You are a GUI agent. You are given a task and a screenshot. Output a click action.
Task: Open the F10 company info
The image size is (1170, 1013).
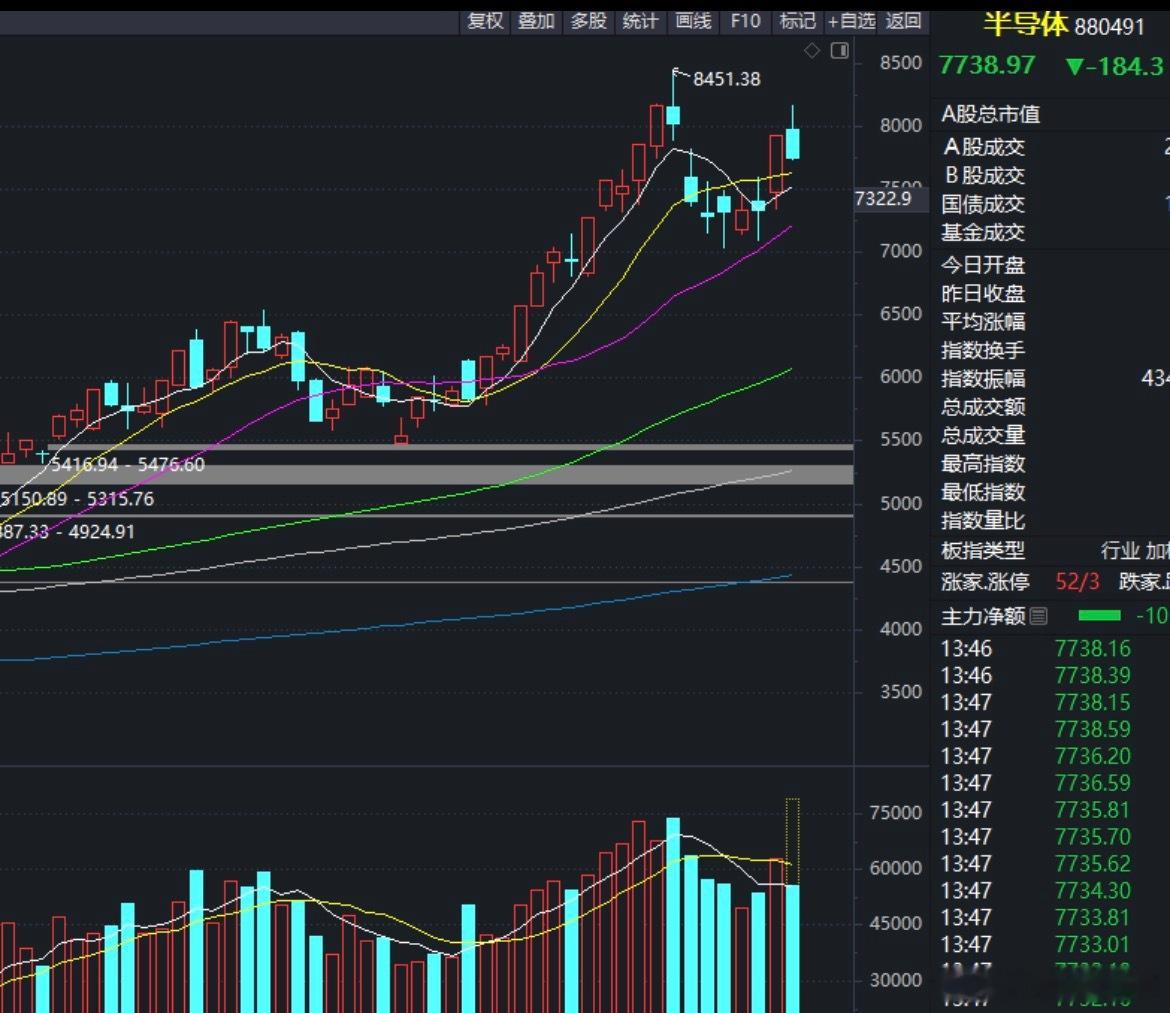click(x=745, y=21)
